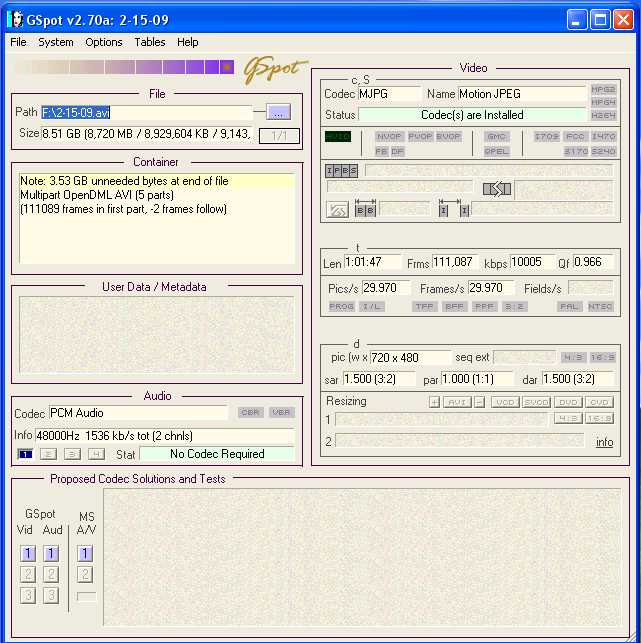Viewport: 641px width, 643px height.
Task: Click the note '3.53 GB unneeded bytes' line
Action: pyautogui.click(x=157, y=181)
